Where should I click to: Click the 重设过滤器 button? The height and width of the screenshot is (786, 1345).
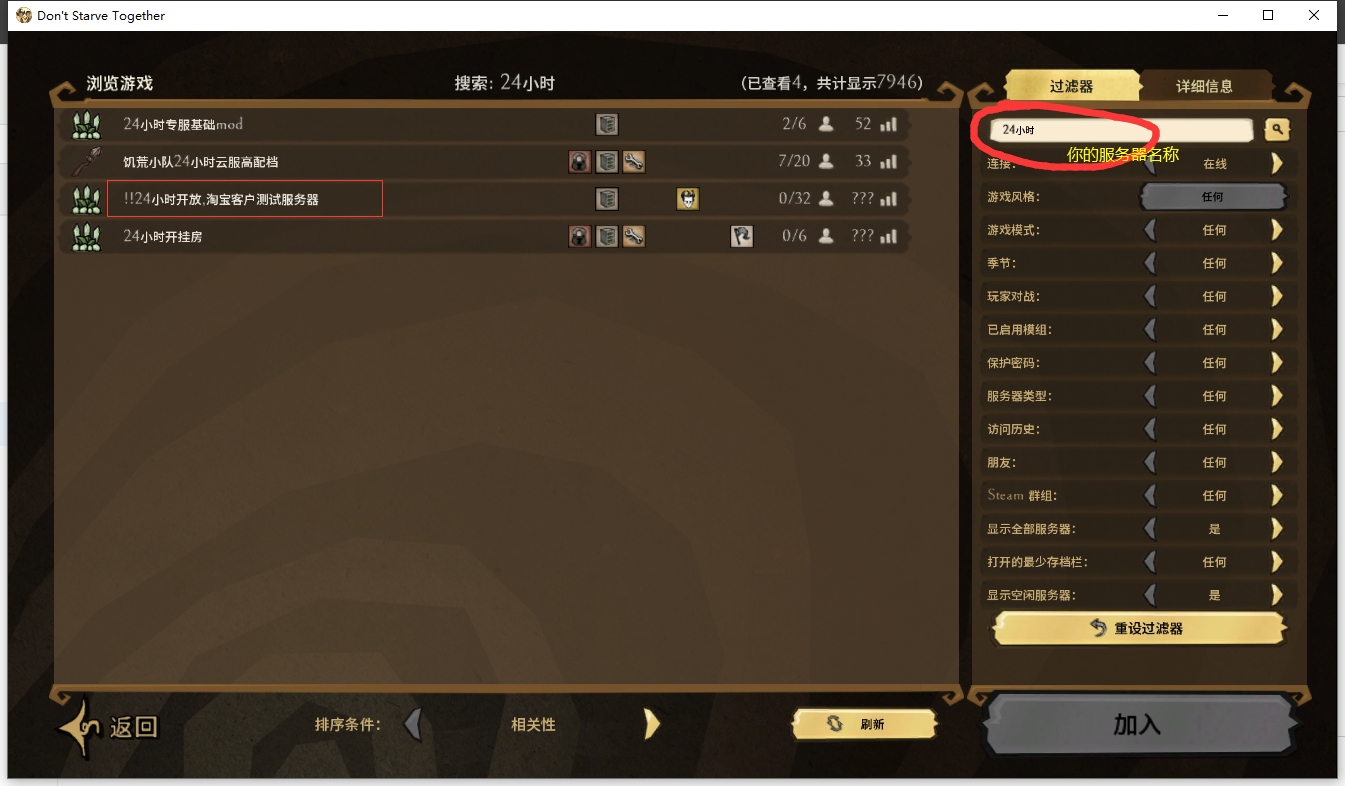tap(1138, 628)
